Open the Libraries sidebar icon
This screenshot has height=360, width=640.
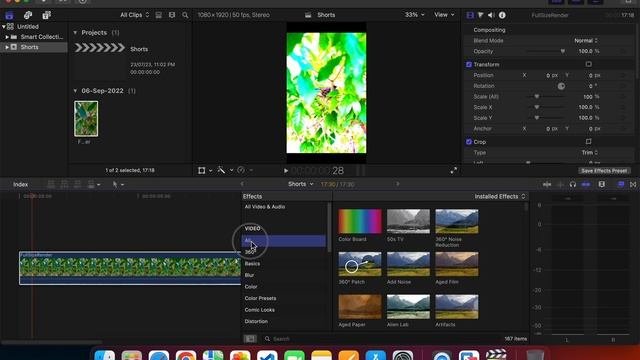tap(9, 16)
